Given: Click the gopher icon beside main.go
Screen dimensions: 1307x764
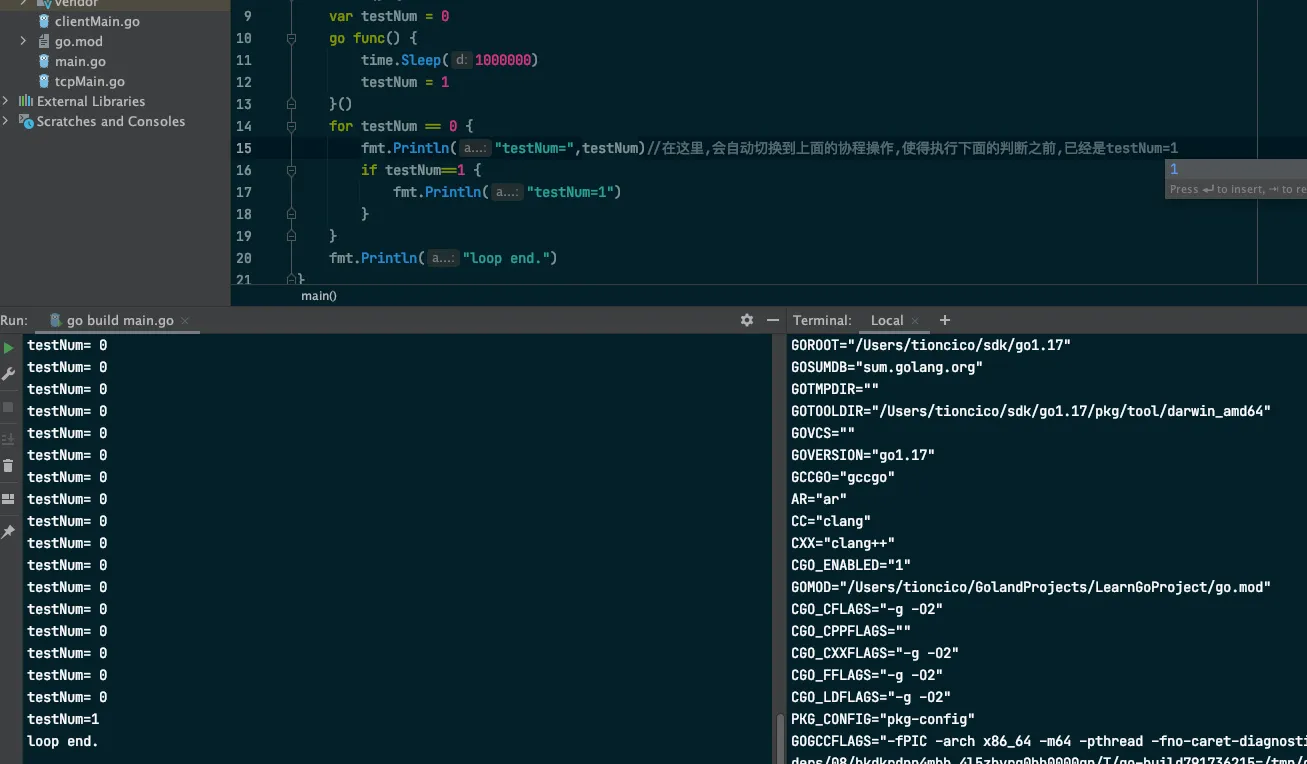Looking at the screenshot, I should (44, 61).
